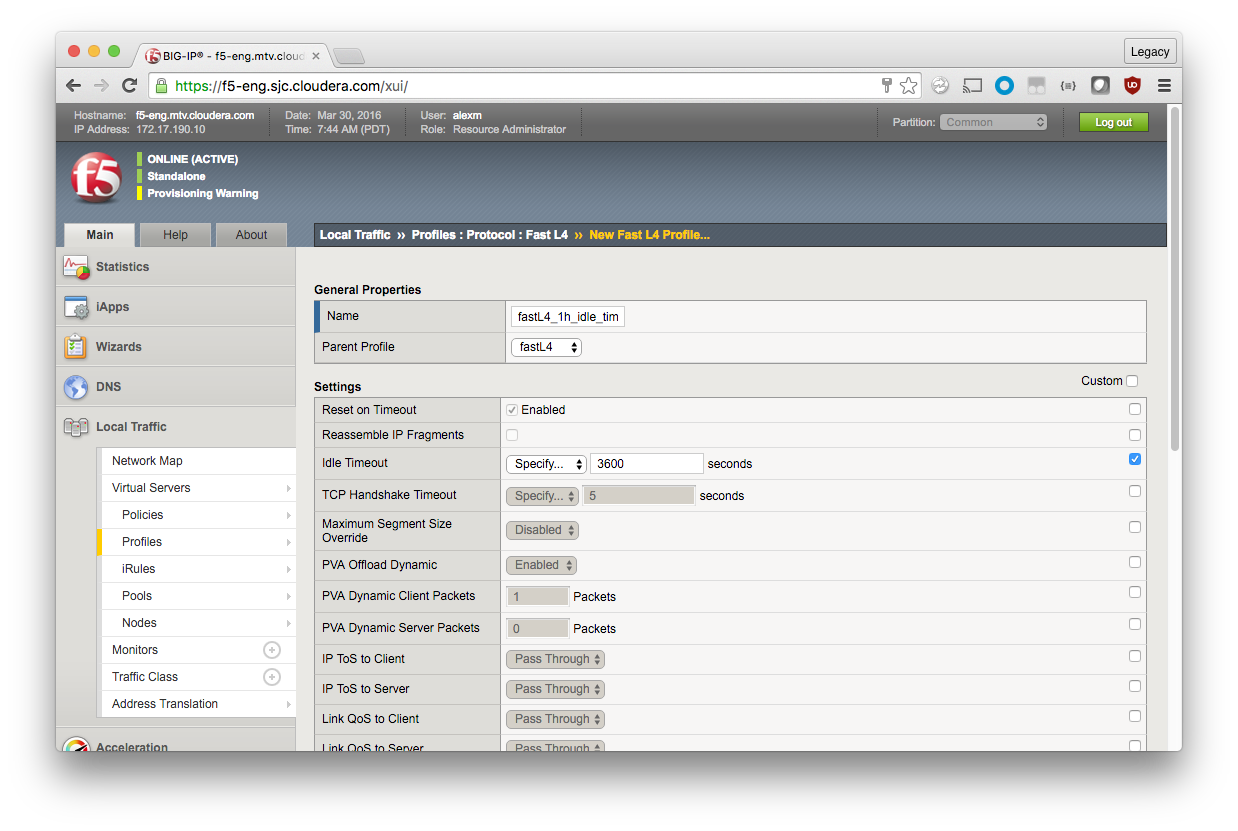Open the Partition Common dropdown
Image resolution: width=1238 pixels, height=831 pixels.
click(993, 122)
